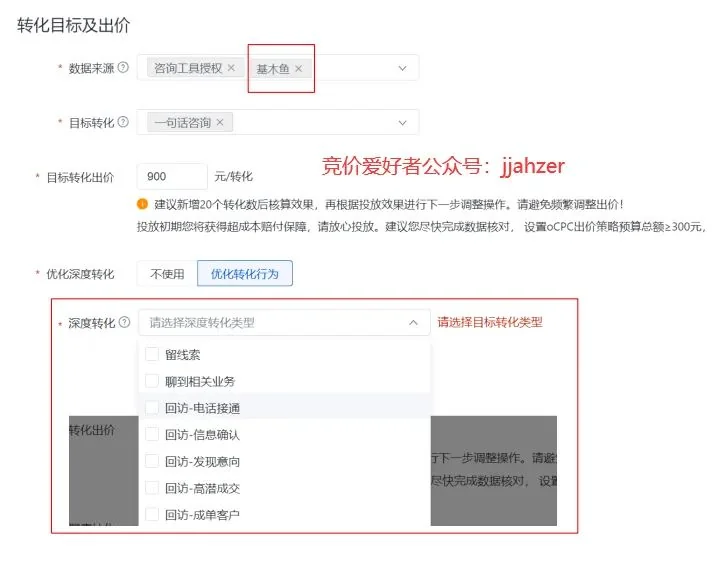Screen dimensions: 719x568
Task: Collapse the 深度转化 dropdown arrow
Action: (x=413, y=323)
